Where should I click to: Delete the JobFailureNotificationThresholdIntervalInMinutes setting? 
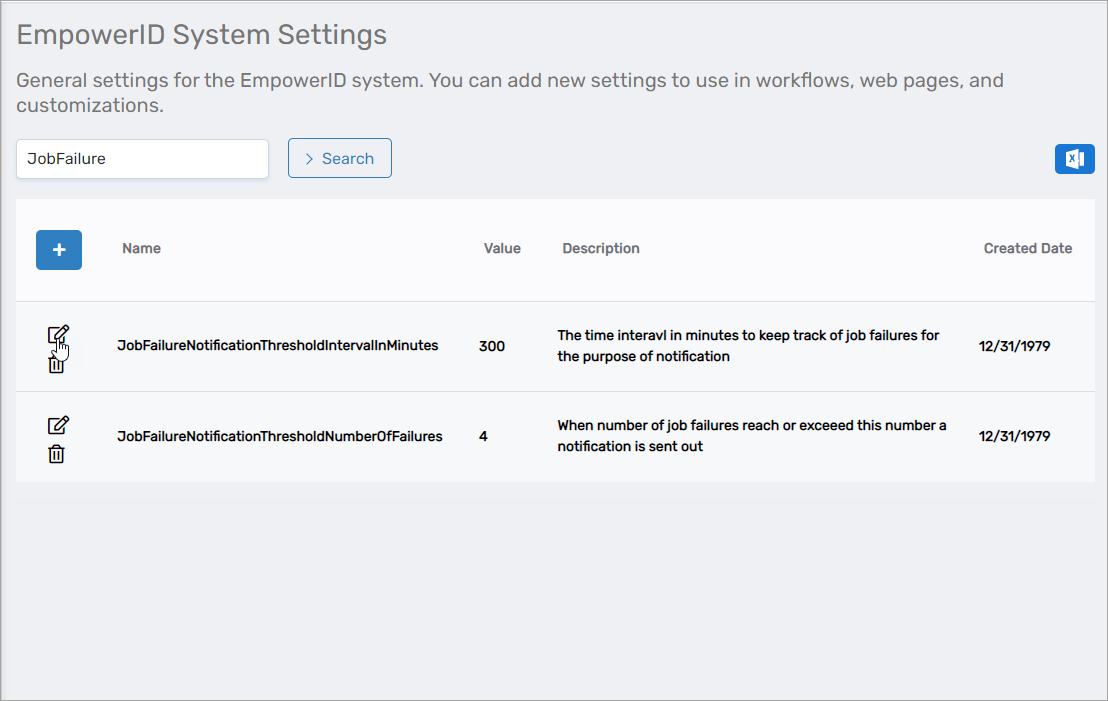[x=57, y=364]
